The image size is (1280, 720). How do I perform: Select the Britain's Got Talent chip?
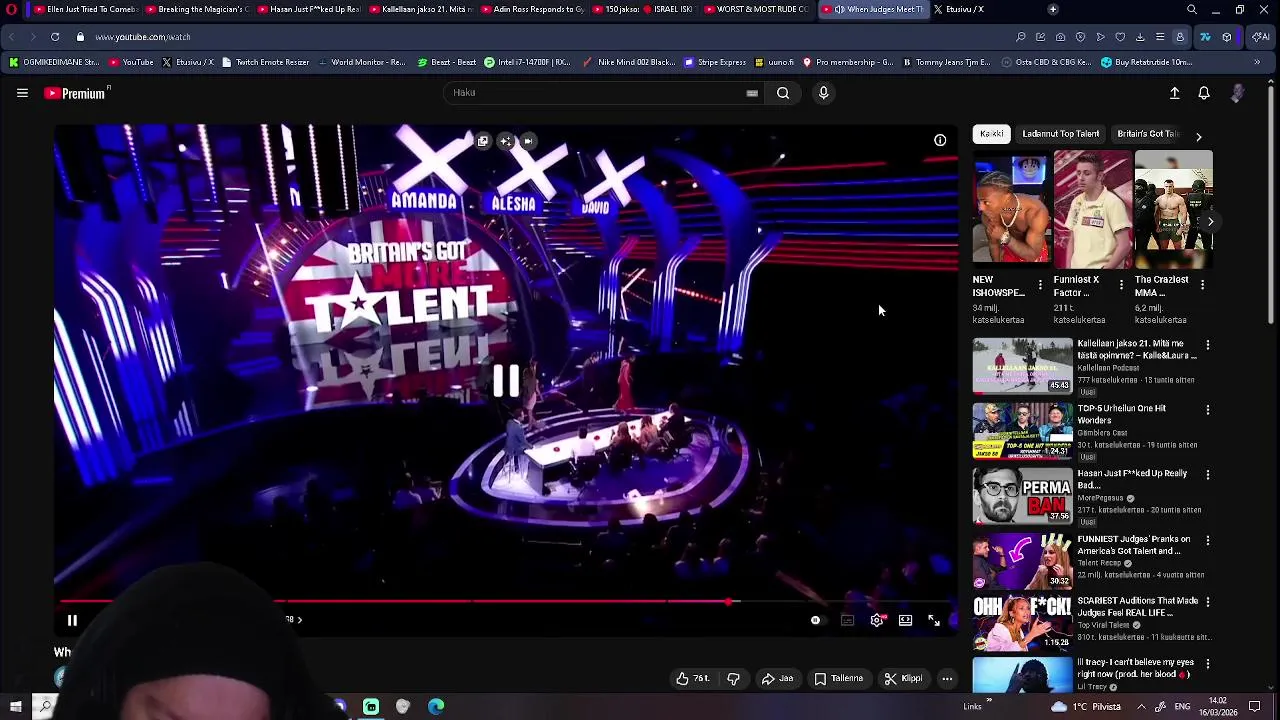(x=1148, y=134)
